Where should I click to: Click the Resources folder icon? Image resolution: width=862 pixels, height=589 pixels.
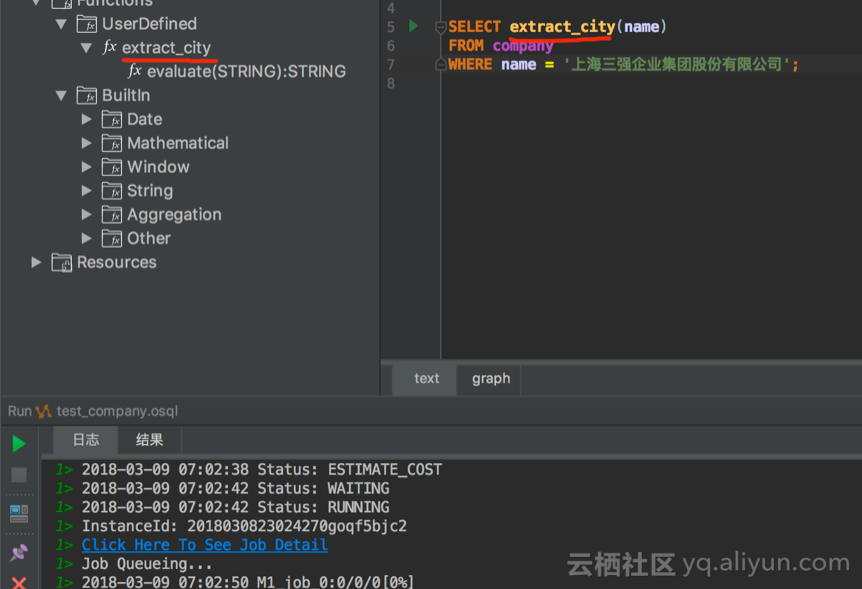[x=62, y=262]
